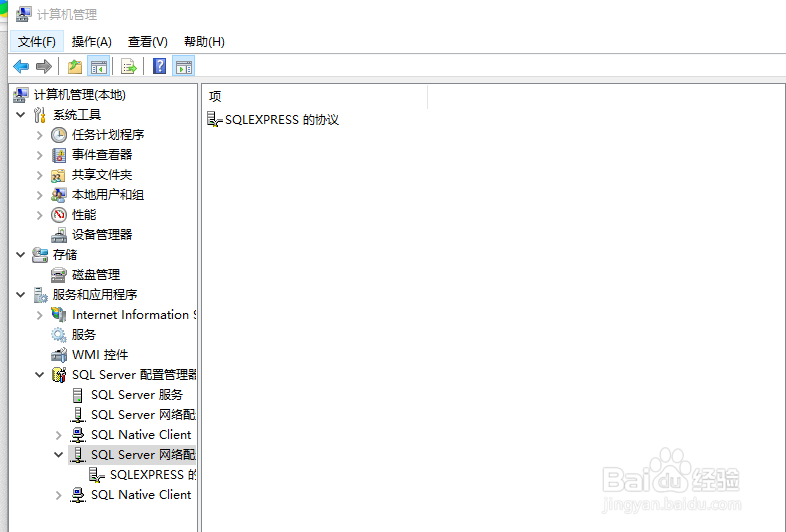Click the 设备管理器 icon
This screenshot has width=786, height=532.
click(59, 235)
